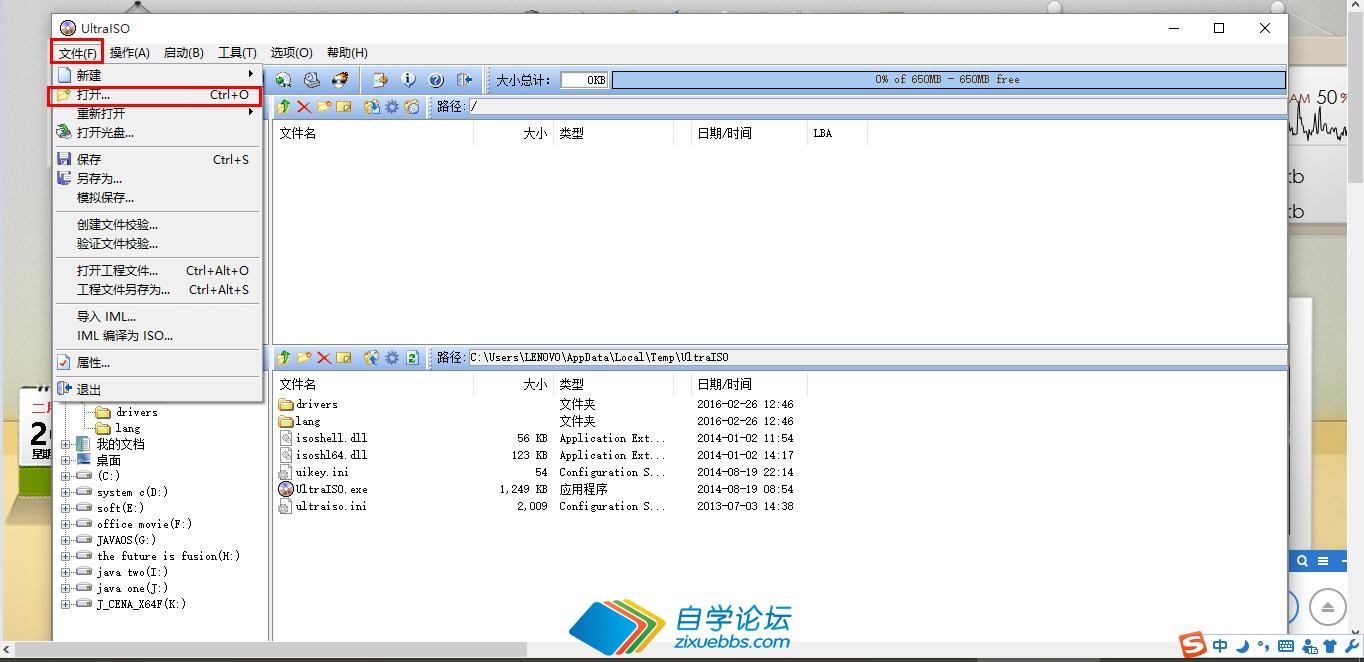
Task: Go up one level in image pane
Action: pyautogui.click(x=284, y=107)
